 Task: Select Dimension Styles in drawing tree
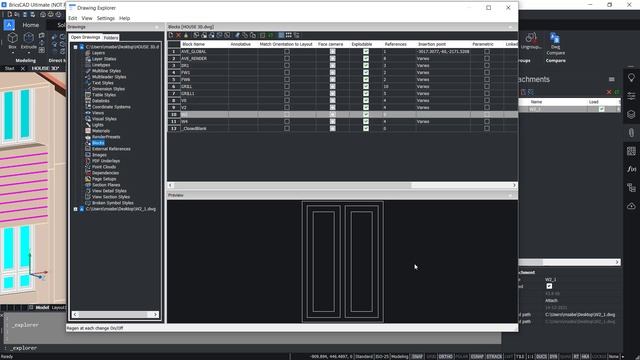(108, 89)
